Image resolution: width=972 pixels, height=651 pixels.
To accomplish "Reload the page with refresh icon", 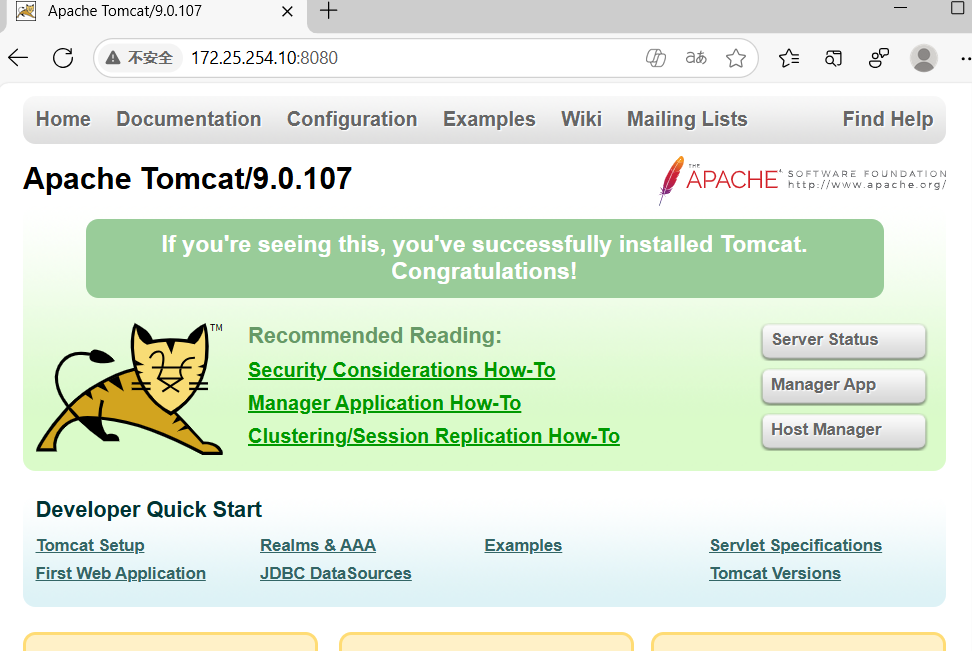I will [x=63, y=58].
